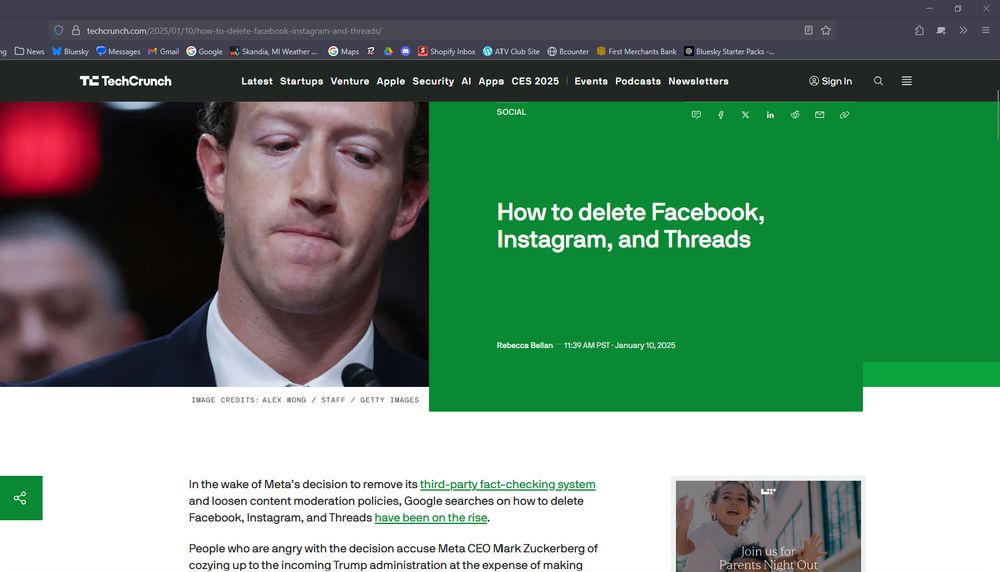Click the floating green share button
1000x572 pixels.
tap(20, 497)
